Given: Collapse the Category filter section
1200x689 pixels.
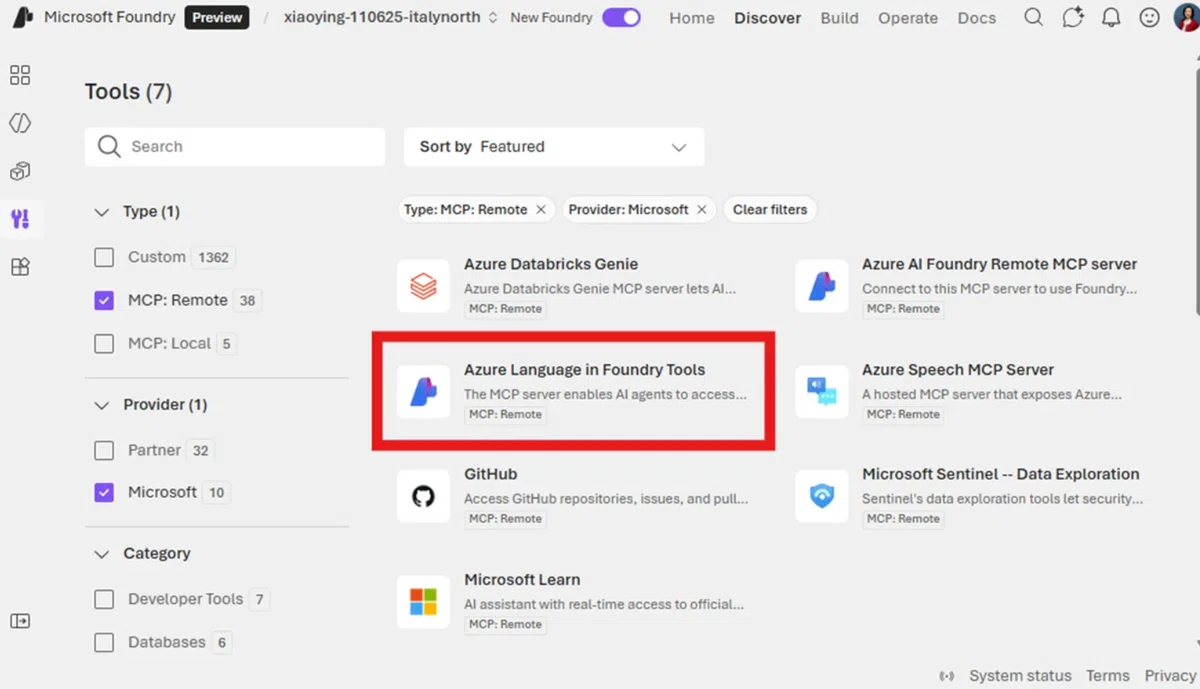Looking at the screenshot, I should click(x=101, y=553).
